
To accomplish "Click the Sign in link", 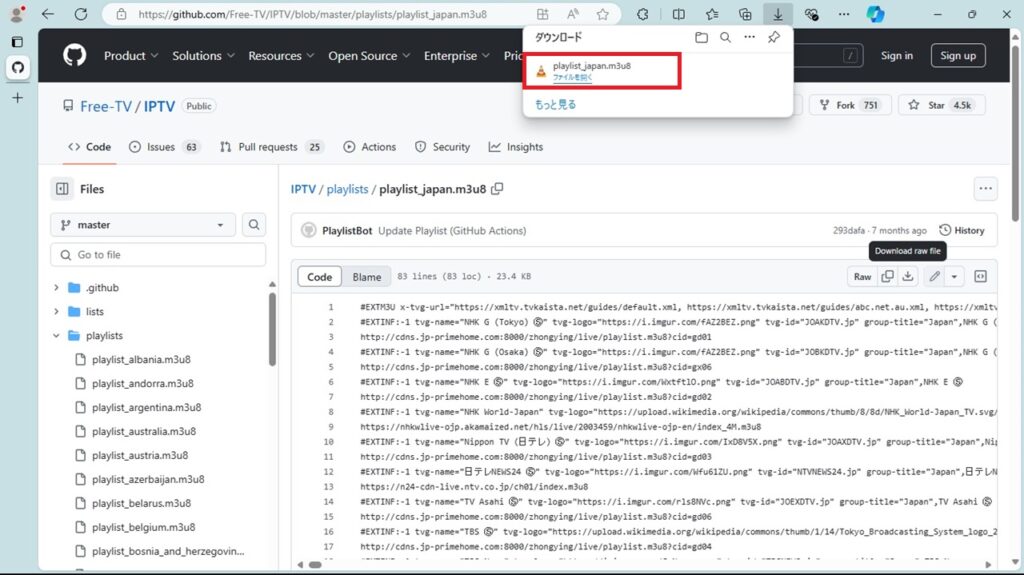I will [897, 56].
